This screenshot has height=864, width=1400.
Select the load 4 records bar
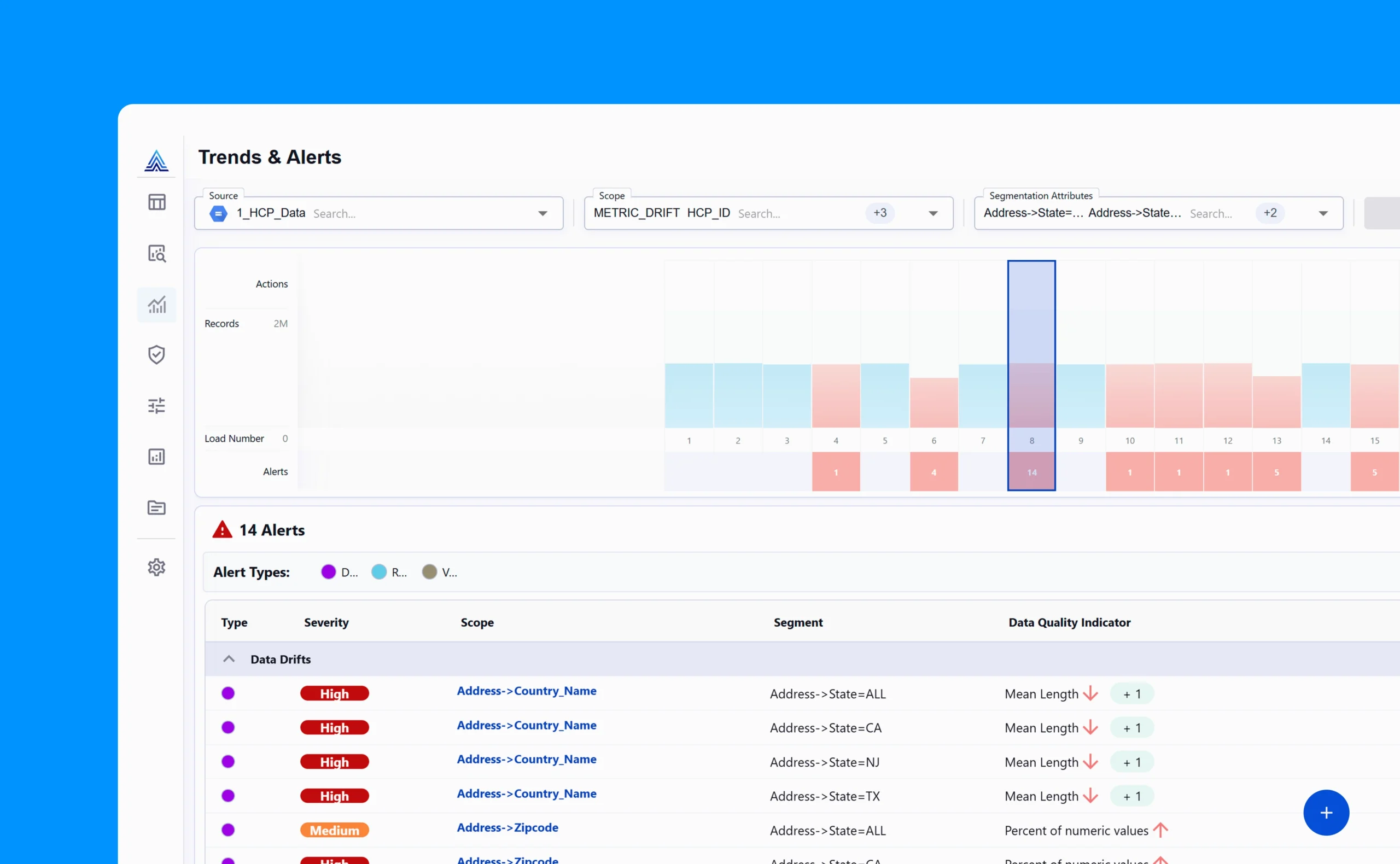[x=836, y=395]
